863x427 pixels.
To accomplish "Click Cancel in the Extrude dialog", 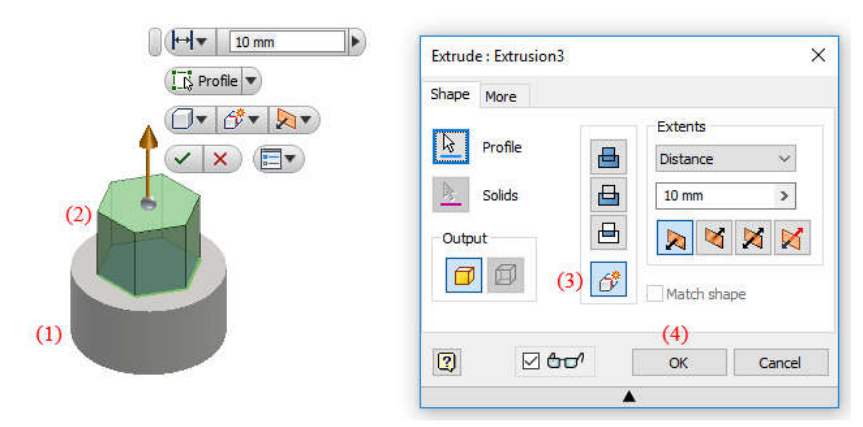I will coord(780,363).
